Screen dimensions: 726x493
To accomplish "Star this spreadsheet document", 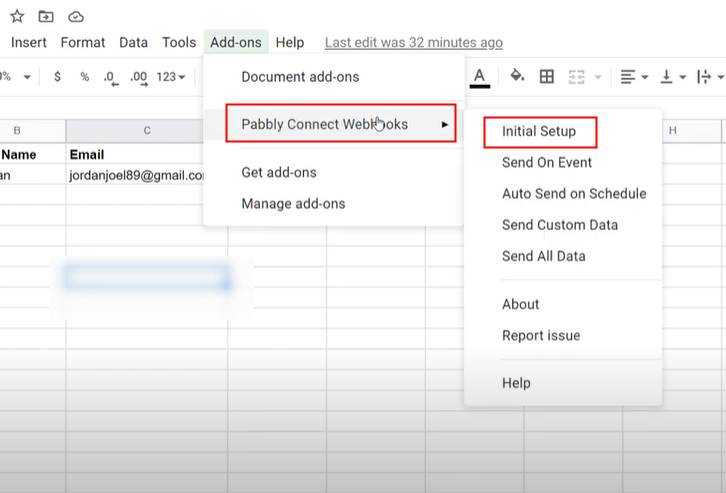I will pyautogui.click(x=17, y=17).
